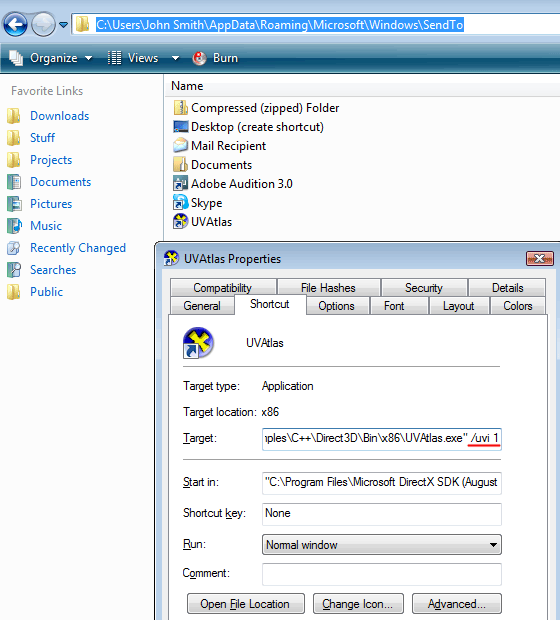
Task: Click the Change Icon button
Action: pyautogui.click(x=358, y=604)
